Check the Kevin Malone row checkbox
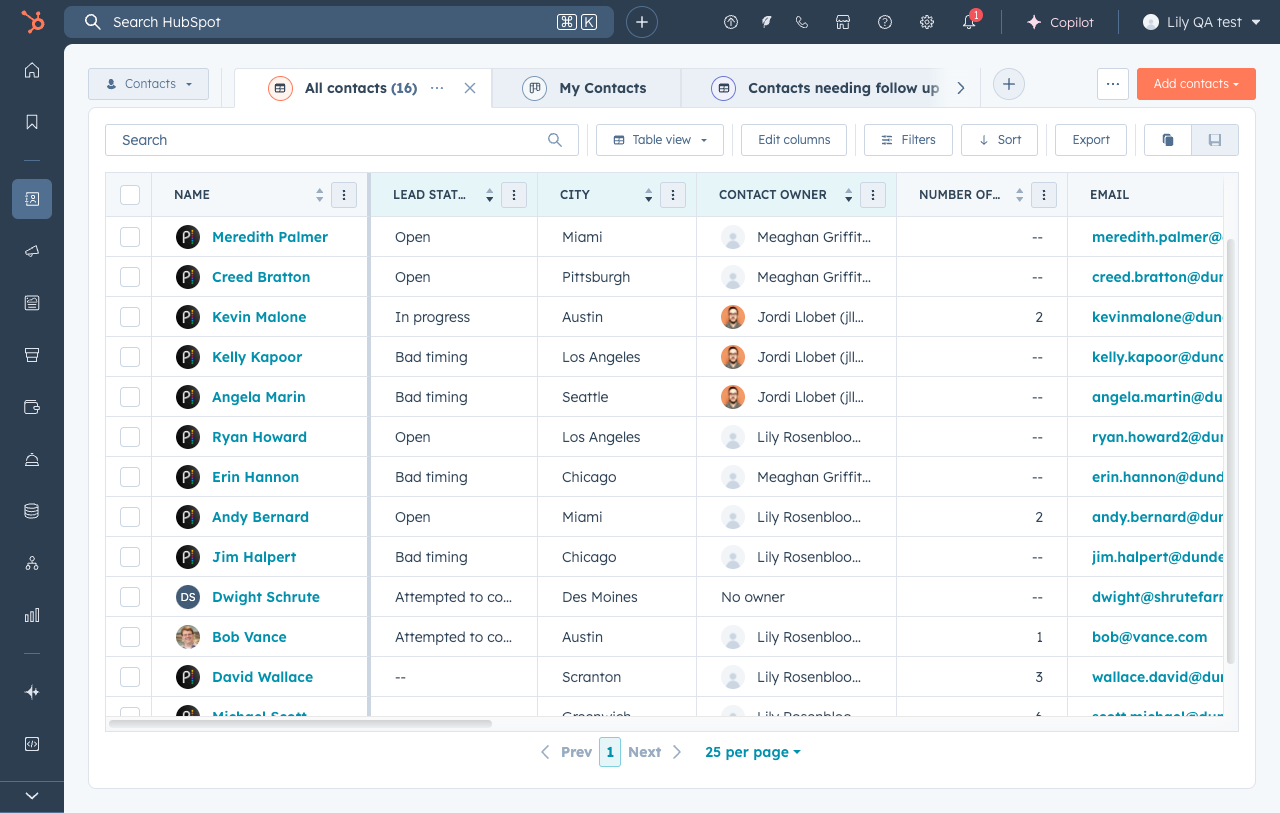Image resolution: width=1280 pixels, height=813 pixels. 130,317
